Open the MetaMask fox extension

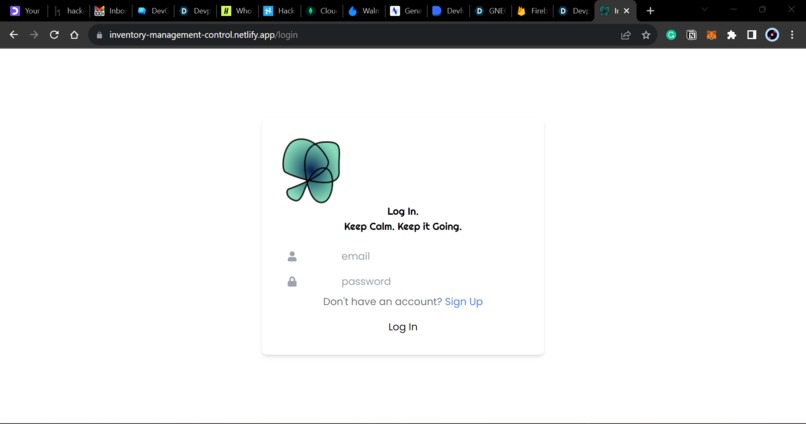[711, 35]
